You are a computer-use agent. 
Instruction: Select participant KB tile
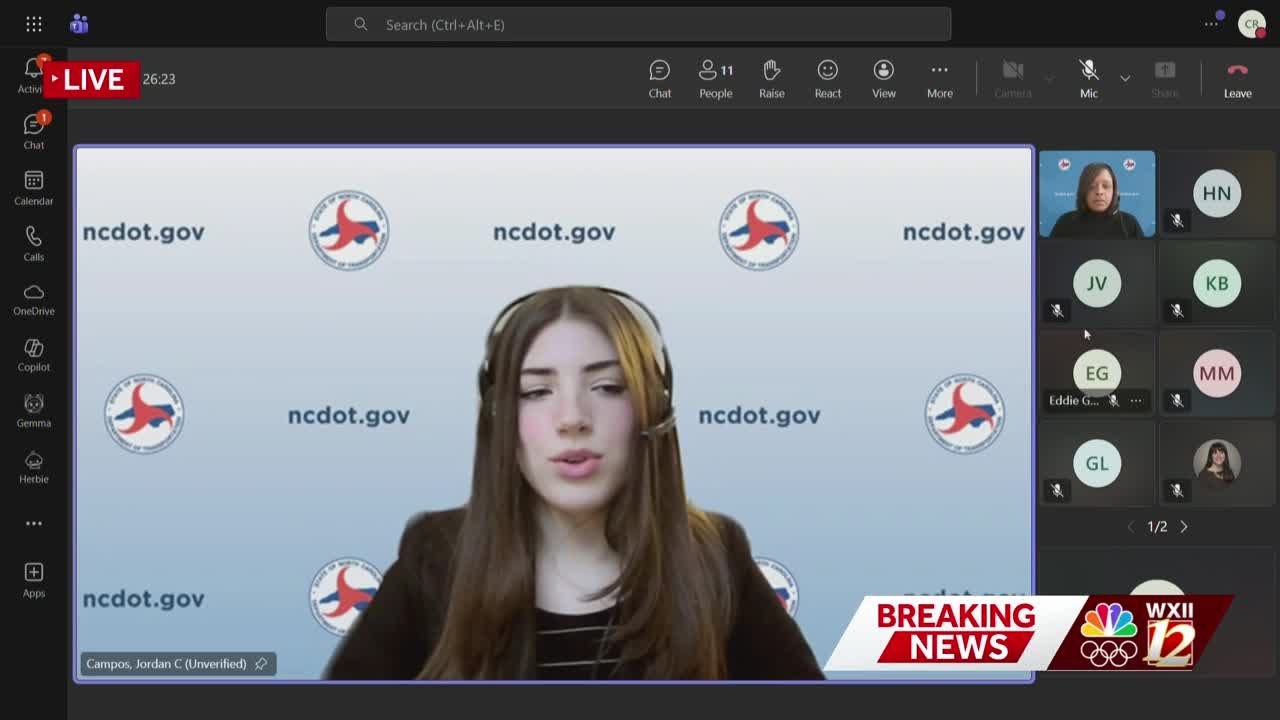[1217, 284]
